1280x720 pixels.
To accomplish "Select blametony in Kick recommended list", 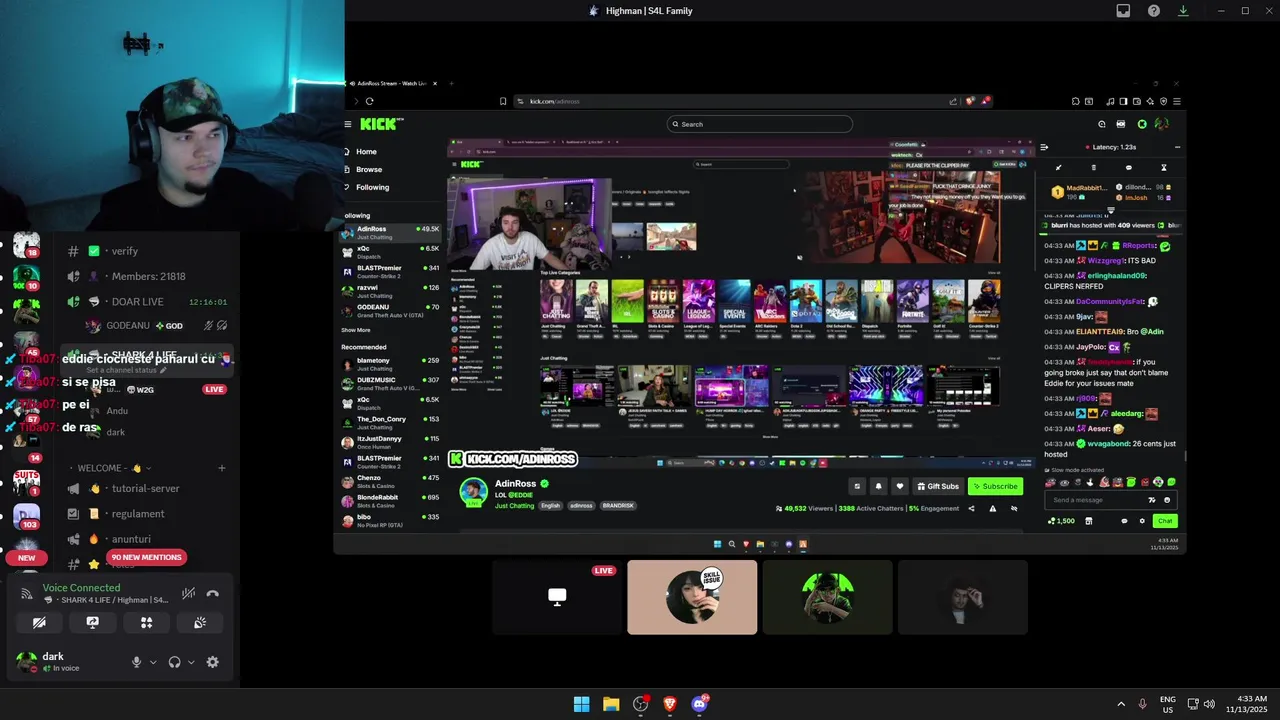I will (391, 364).
